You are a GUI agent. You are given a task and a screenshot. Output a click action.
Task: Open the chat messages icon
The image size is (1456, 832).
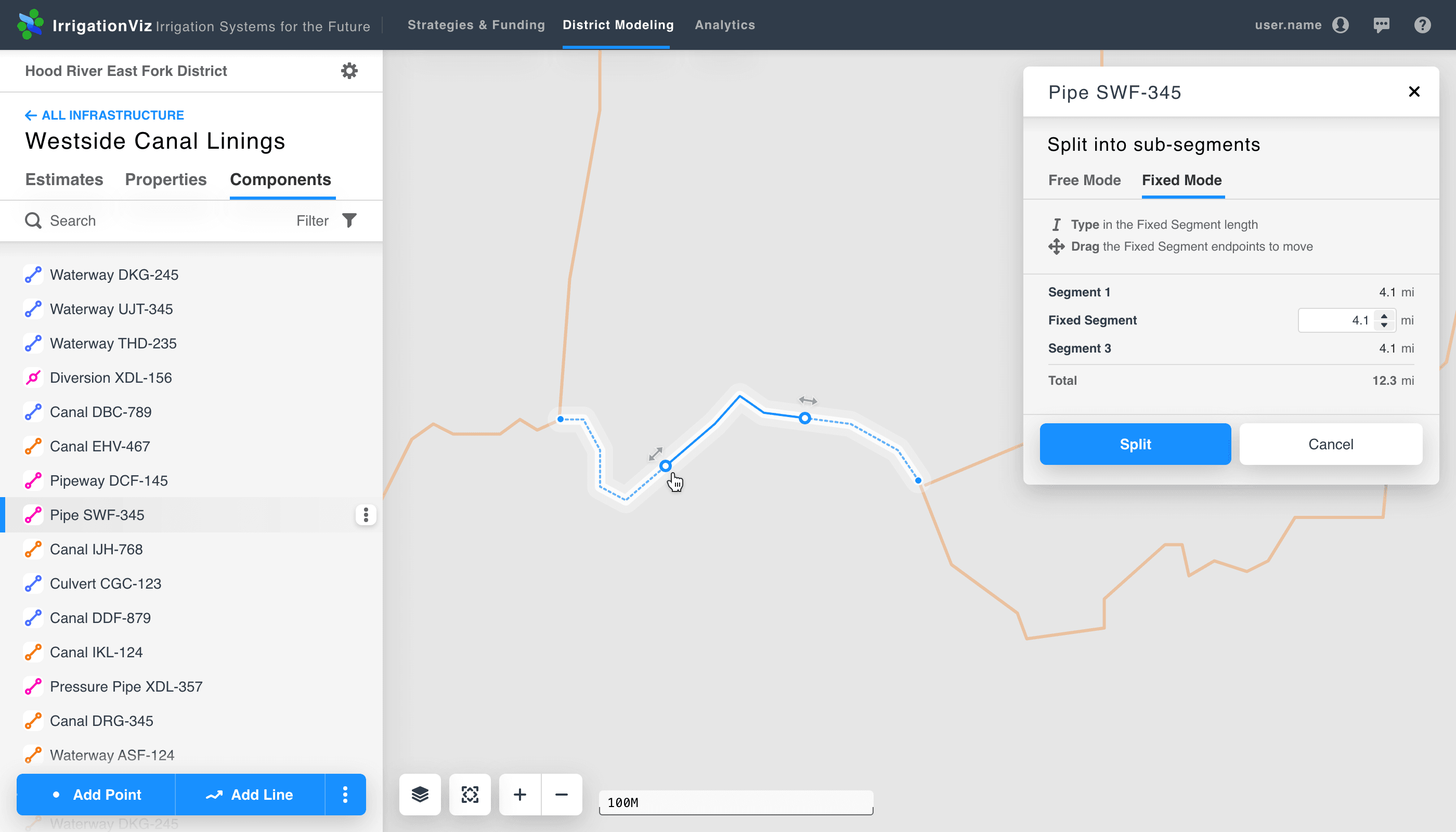[1382, 24]
